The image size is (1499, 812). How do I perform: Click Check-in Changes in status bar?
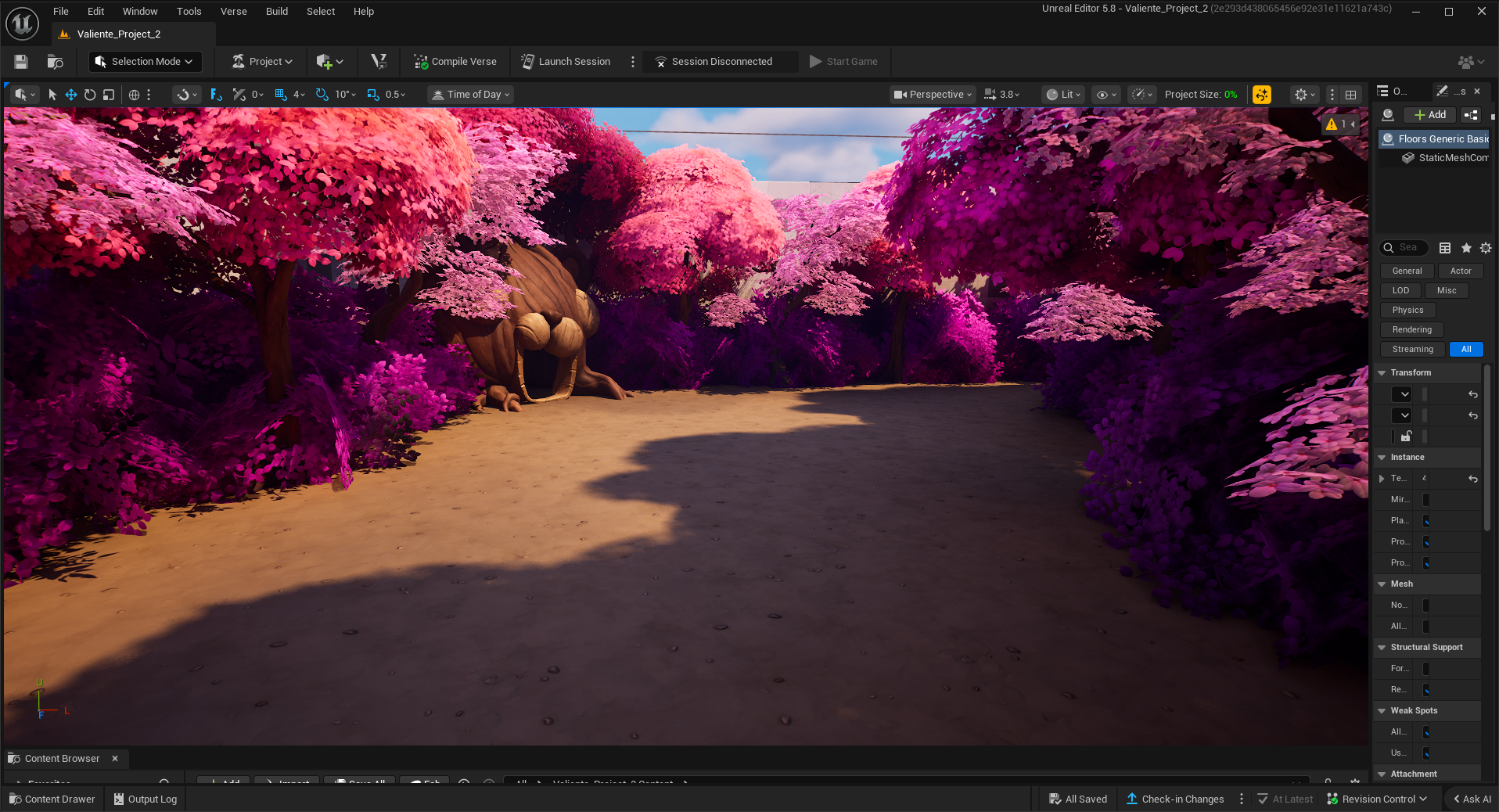[x=1175, y=799]
